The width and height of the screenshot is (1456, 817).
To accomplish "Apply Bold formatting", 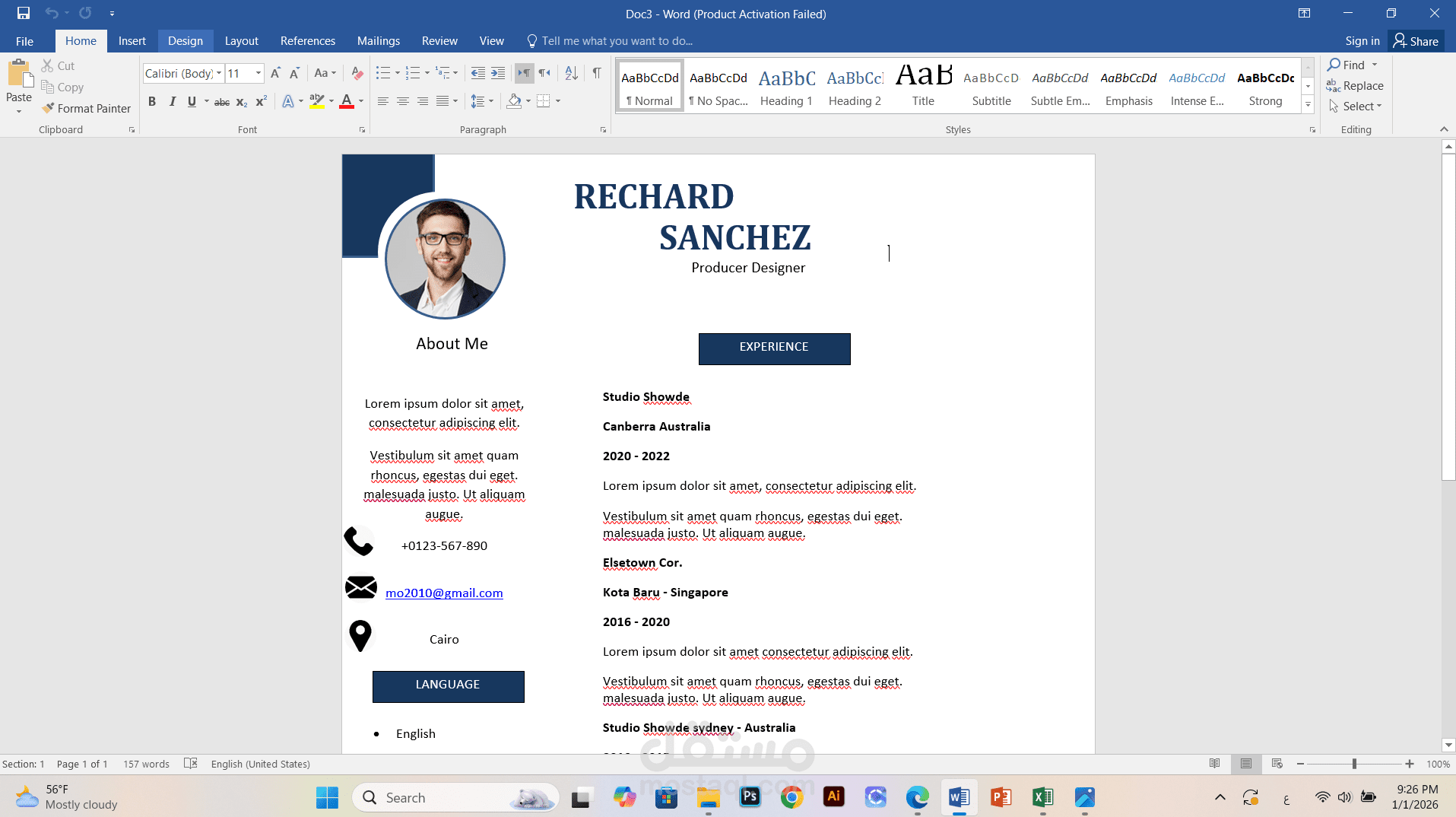I will (151, 100).
